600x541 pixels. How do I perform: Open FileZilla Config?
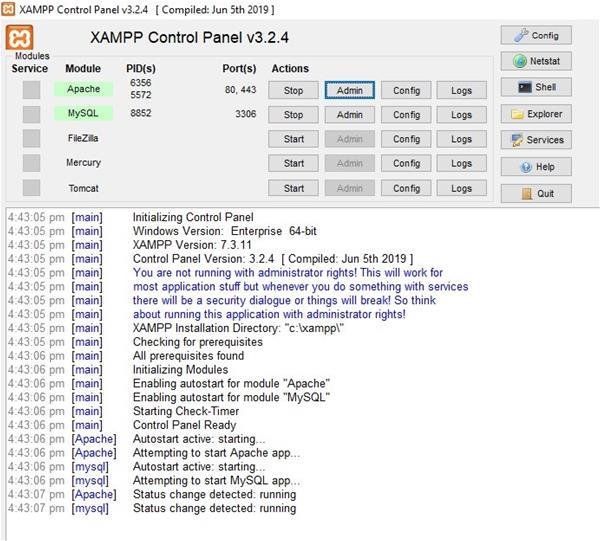[406, 139]
